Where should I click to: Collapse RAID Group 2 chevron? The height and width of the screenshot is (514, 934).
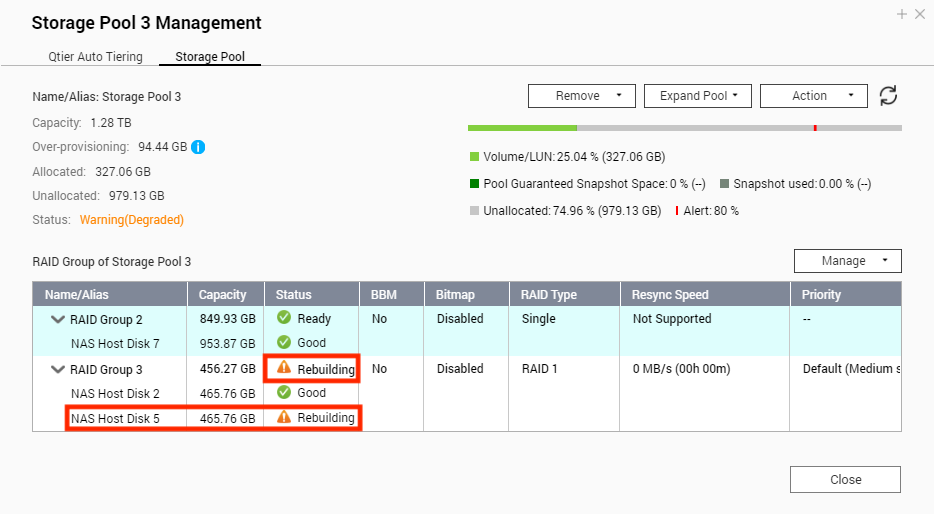tap(58, 319)
